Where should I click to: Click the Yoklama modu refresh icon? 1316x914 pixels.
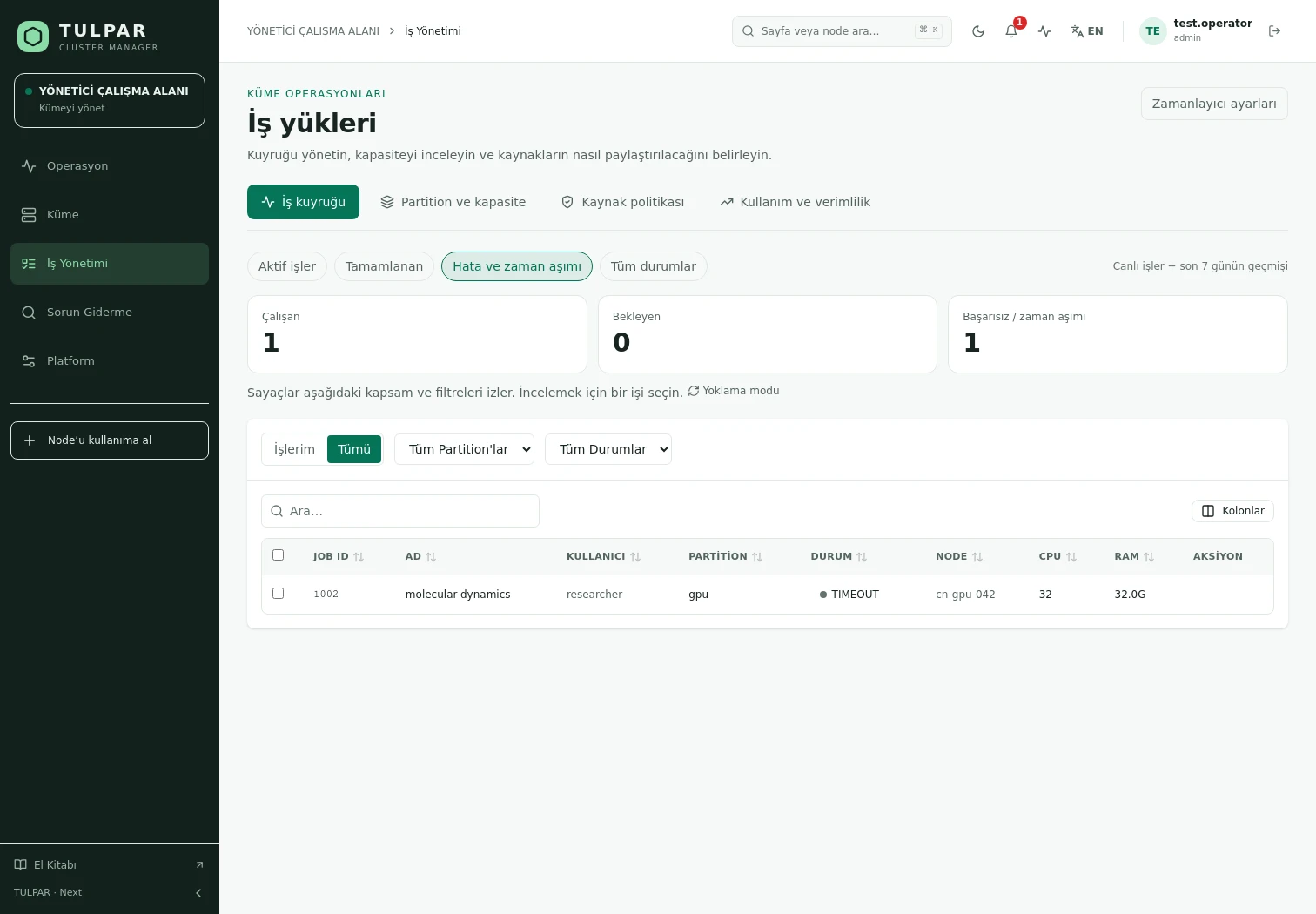694,391
